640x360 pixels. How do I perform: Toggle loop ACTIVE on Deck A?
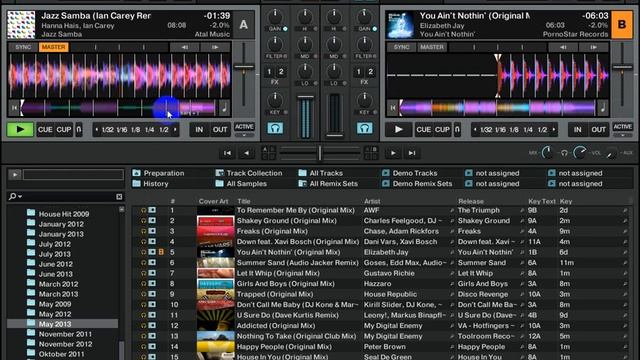(244, 127)
